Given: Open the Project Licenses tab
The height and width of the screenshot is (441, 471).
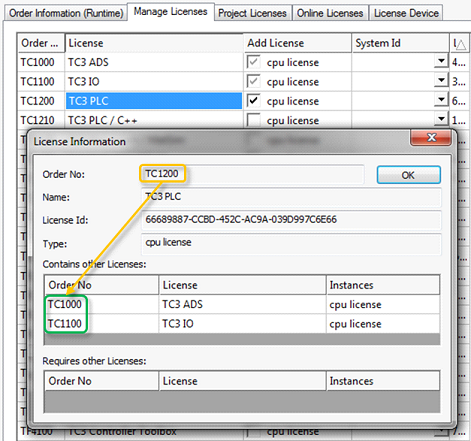Looking at the screenshot, I should pos(252,13).
